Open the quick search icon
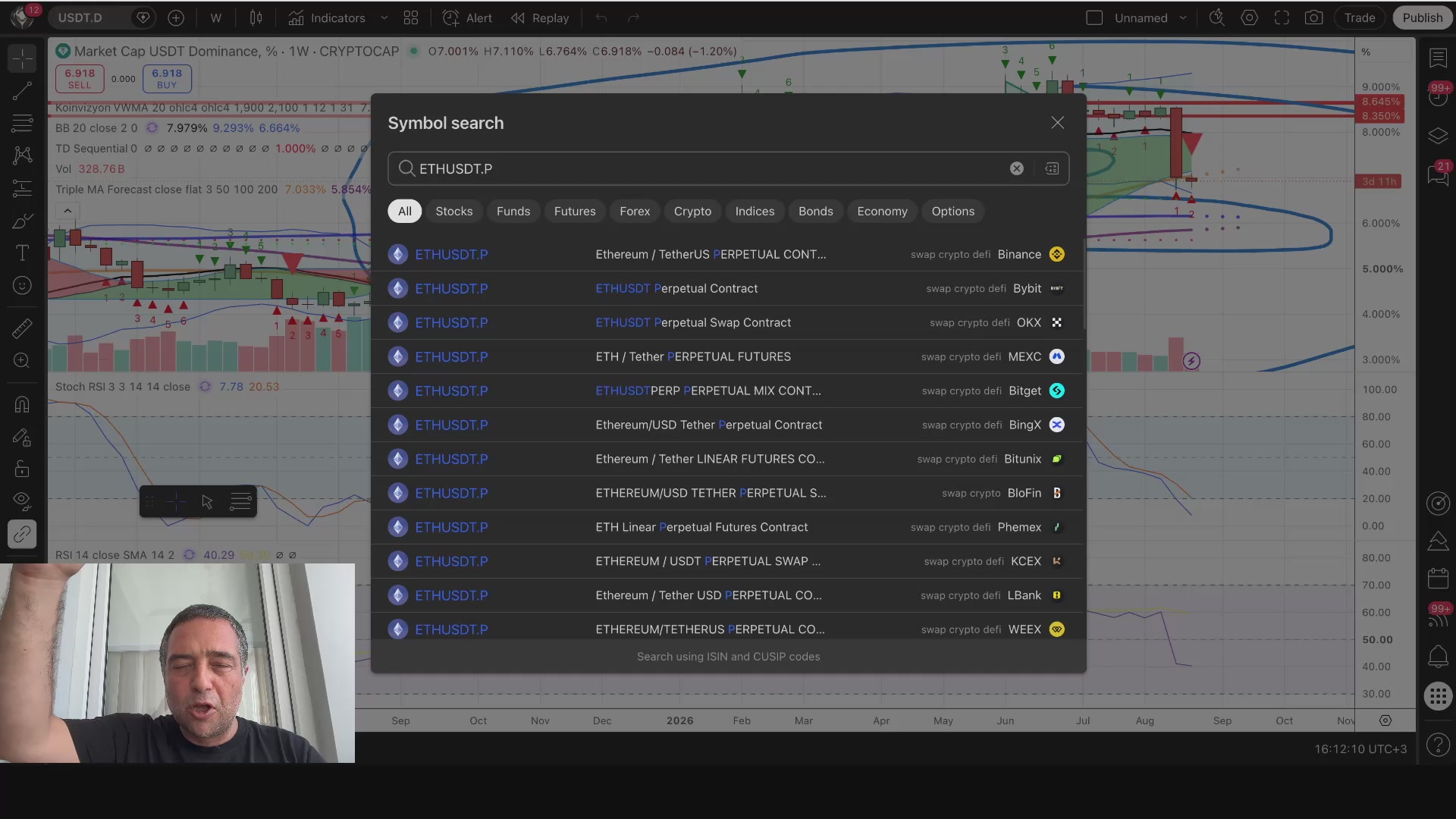 1217,17
